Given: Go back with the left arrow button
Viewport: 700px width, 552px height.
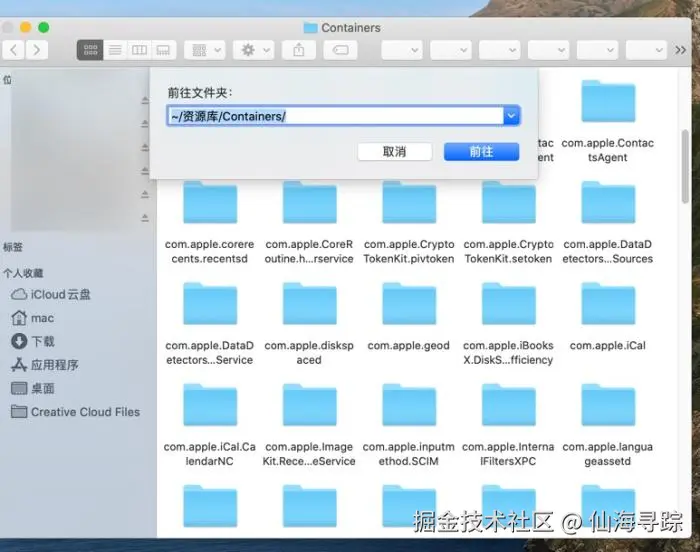Looking at the screenshot, I should (13, 50).
